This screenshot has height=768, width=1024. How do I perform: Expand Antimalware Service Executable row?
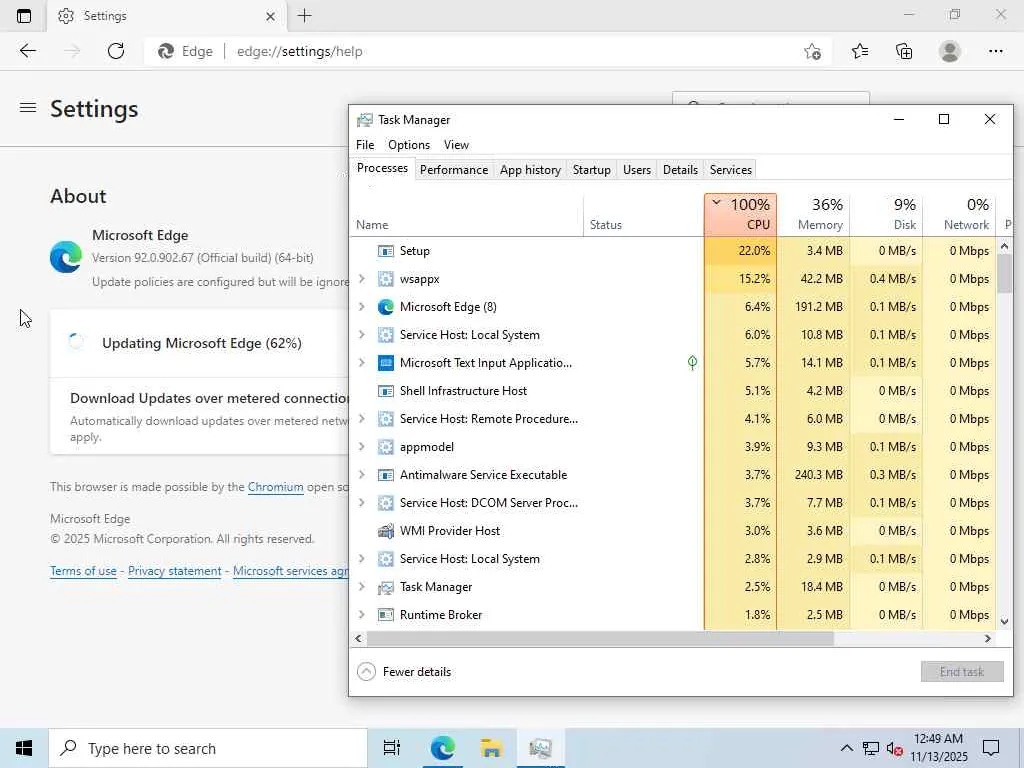[362, 475]
